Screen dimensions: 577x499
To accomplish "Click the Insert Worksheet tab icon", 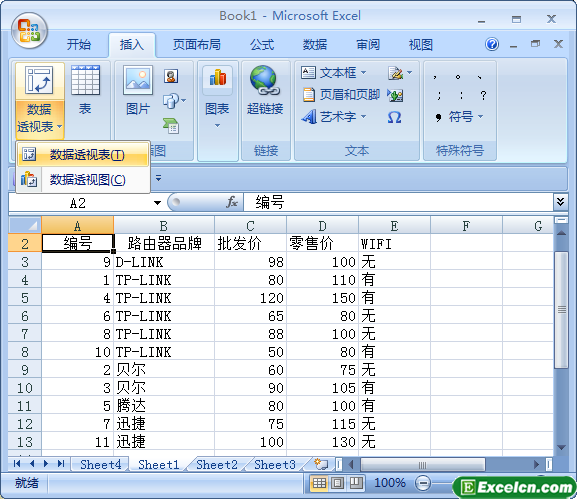I will coord(321,464).
